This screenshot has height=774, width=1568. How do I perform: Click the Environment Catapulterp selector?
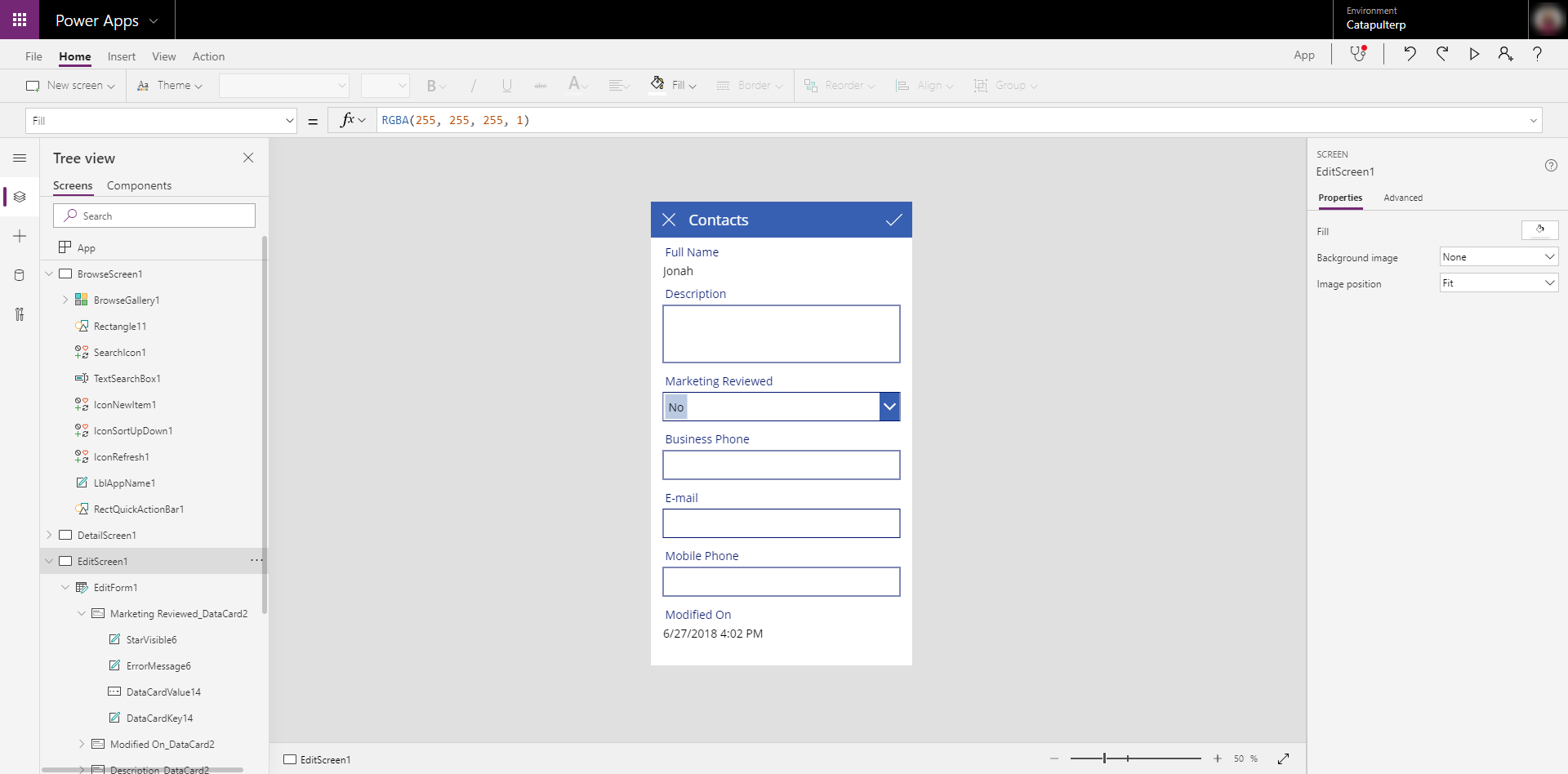click(1431, 20)
